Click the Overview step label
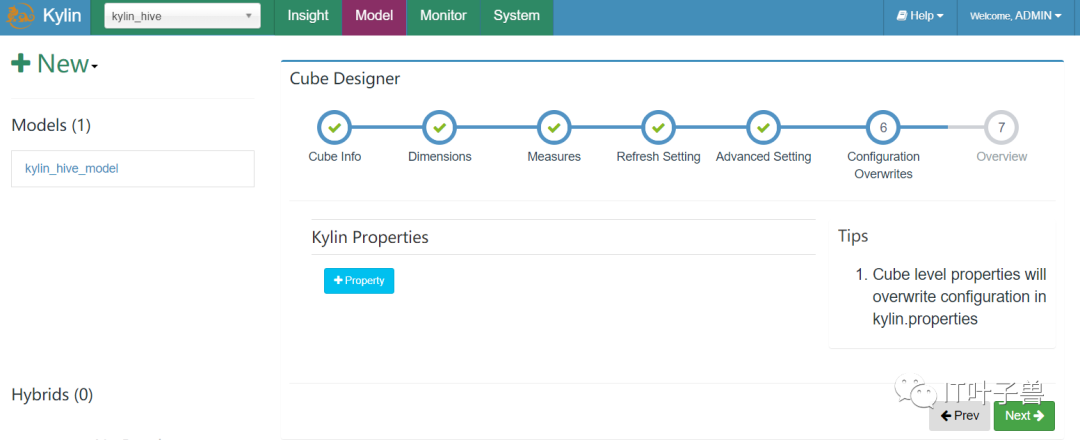Screen dimensions: 1080x440 coord(1001,157)
